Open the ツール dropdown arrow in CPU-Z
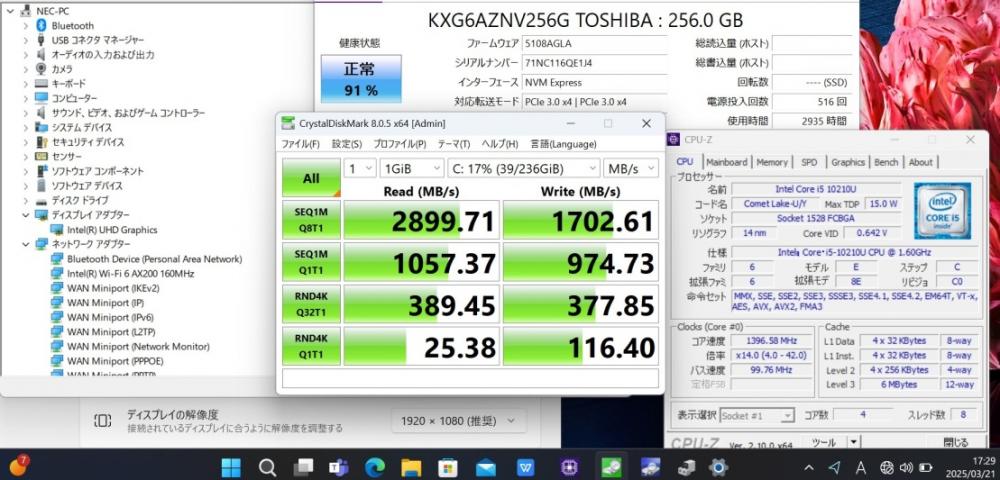The image size is (1000, 480). [853, 441]
